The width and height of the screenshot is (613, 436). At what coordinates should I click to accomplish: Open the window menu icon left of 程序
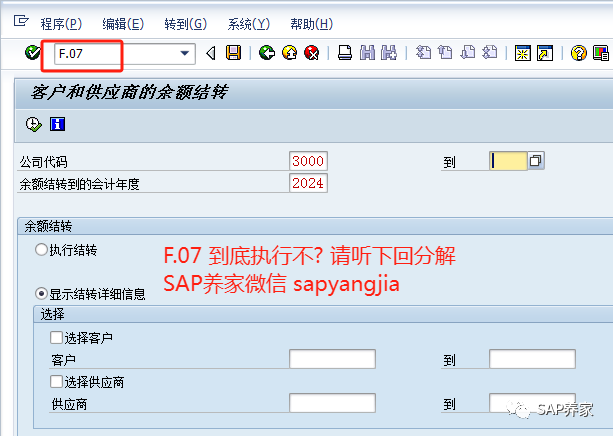(21, 20)
